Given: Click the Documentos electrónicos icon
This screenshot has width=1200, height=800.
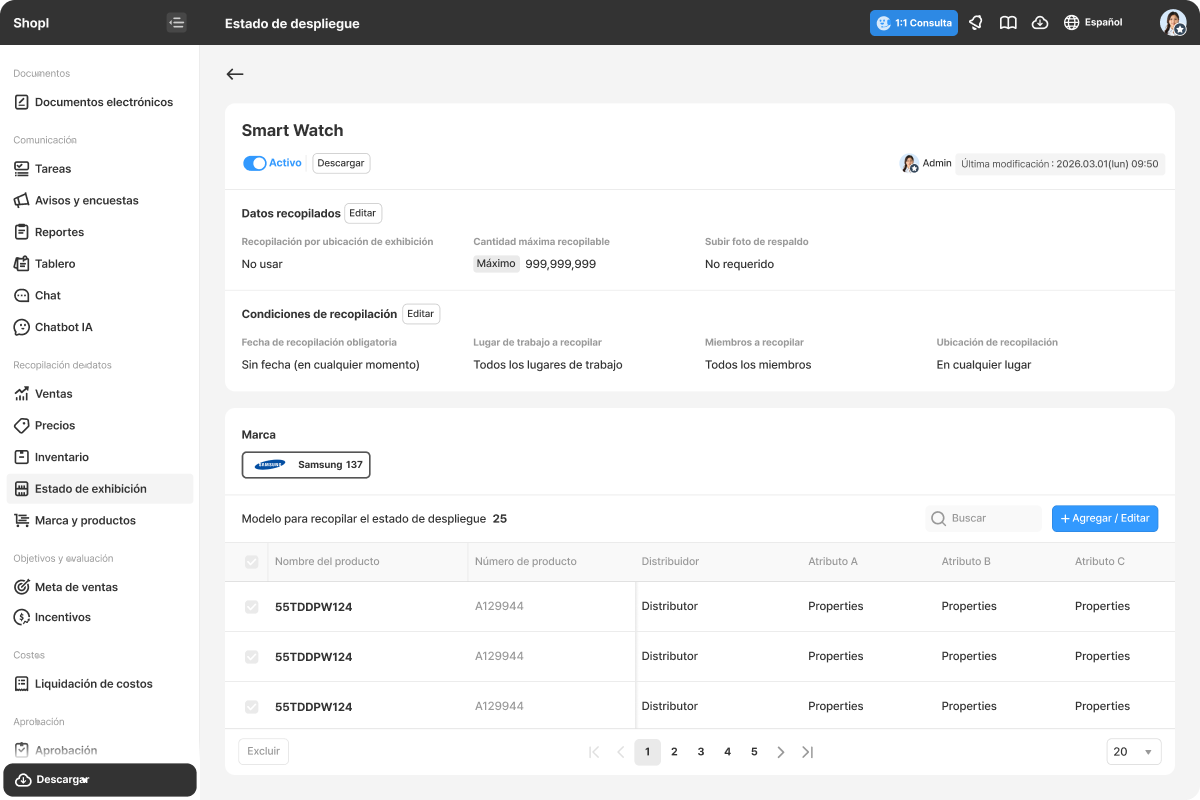Looking at the screenshot, I should [x=22, y=102].
